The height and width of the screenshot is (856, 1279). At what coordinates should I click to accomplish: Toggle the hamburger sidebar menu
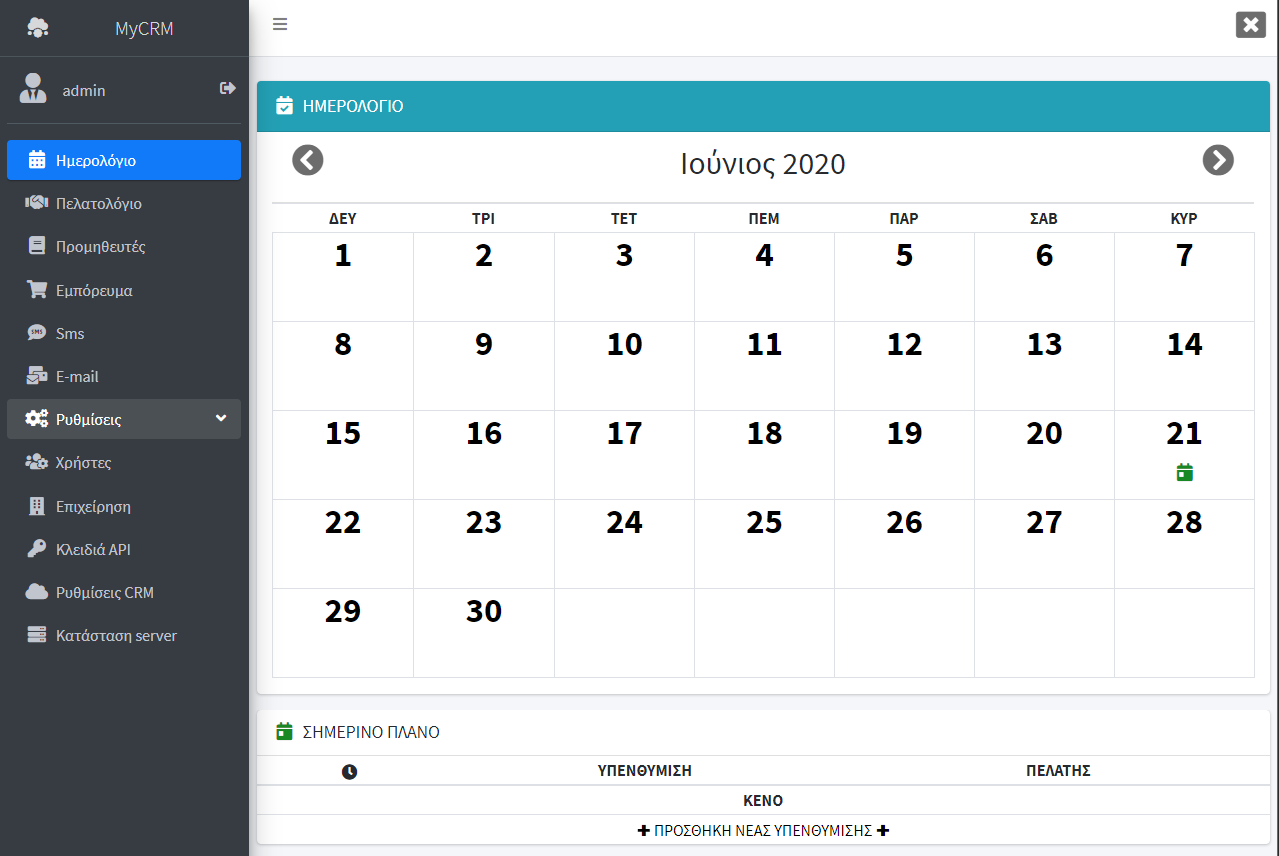(280, 25)
